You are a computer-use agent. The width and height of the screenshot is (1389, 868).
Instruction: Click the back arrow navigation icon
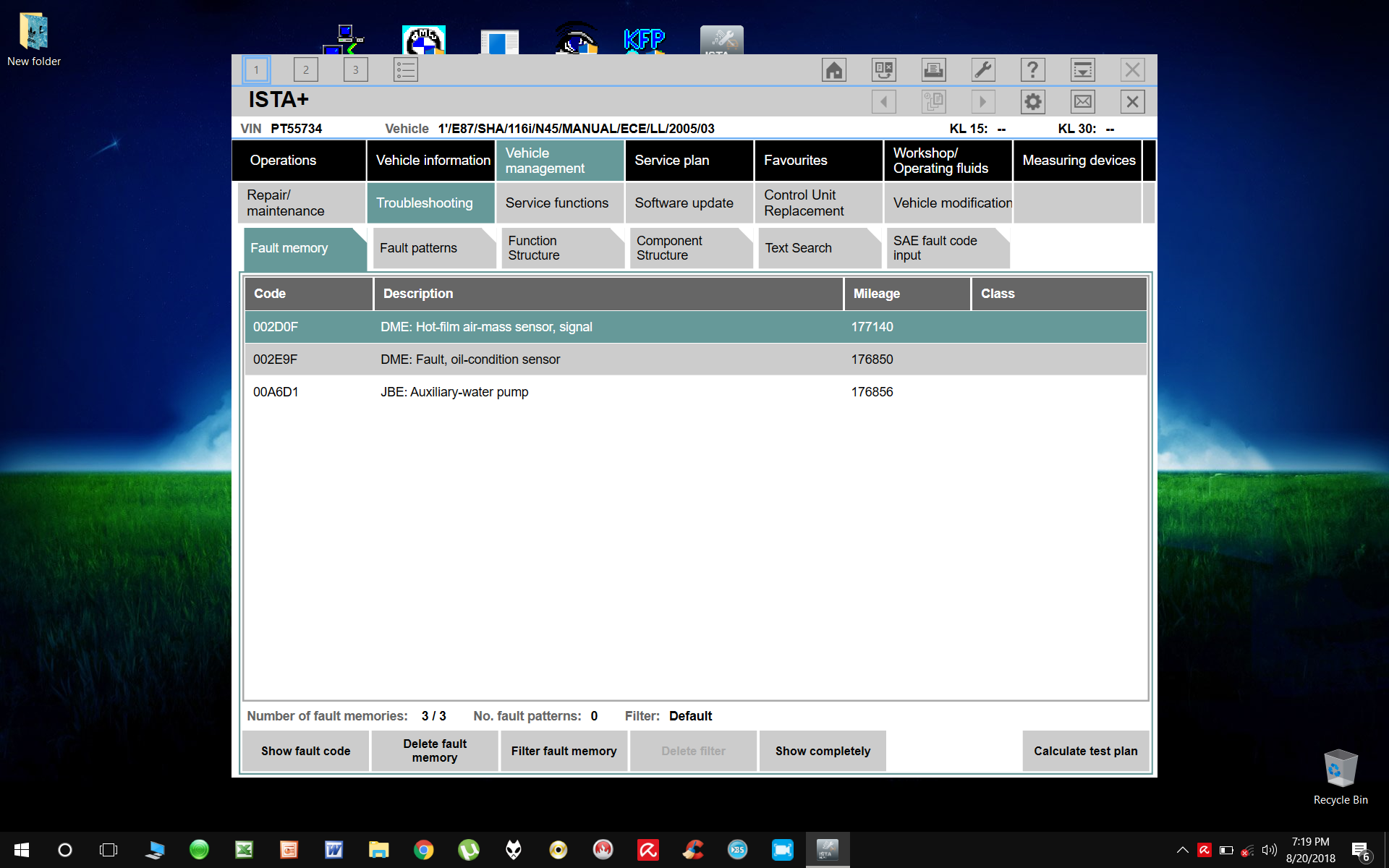[884, 102]
